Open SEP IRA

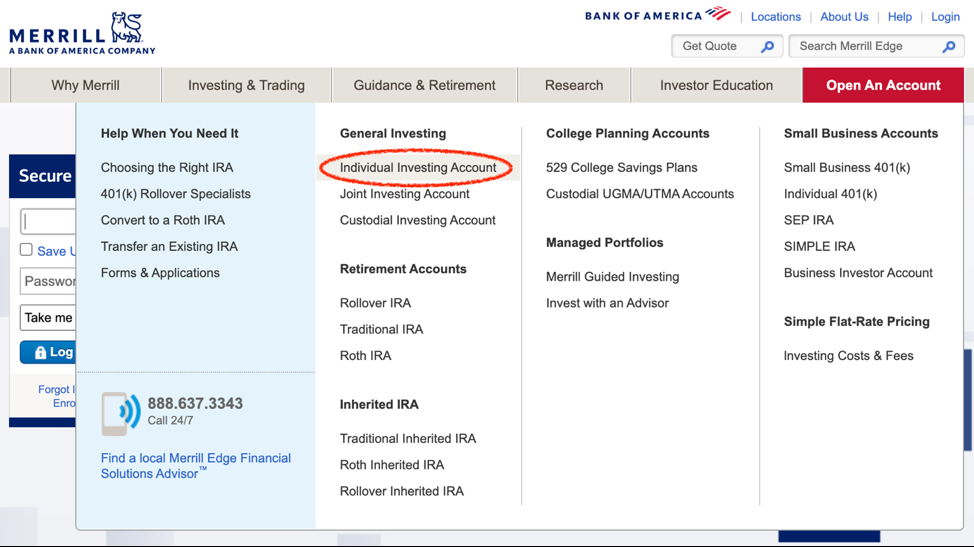(809, 220)
